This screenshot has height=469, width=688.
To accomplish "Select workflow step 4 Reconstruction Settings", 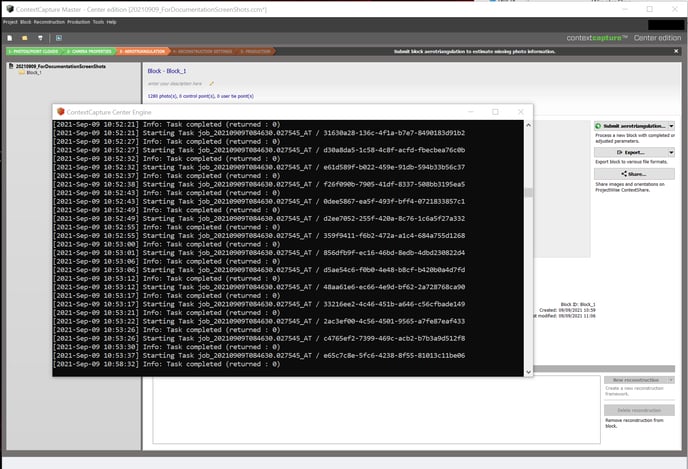I will pyautogui.click(x=203, y=51).
